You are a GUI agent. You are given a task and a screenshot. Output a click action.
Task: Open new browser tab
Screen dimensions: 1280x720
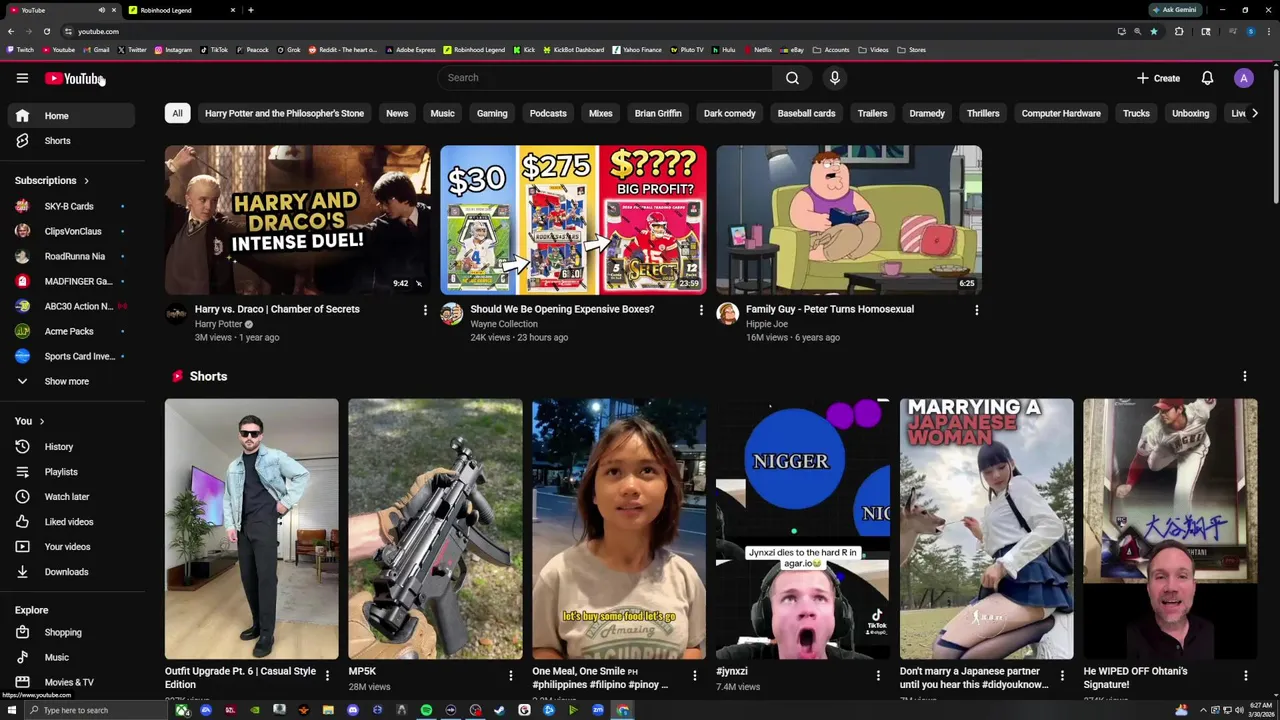251,10
